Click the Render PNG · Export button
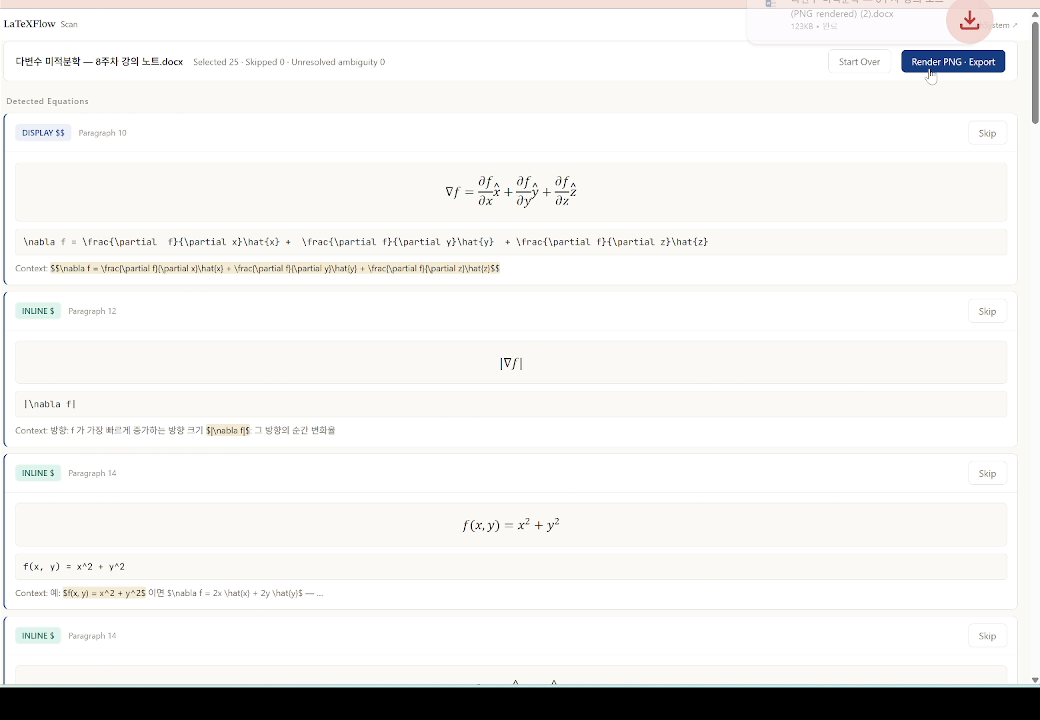1040x720 pixels. tap(952, 62)
